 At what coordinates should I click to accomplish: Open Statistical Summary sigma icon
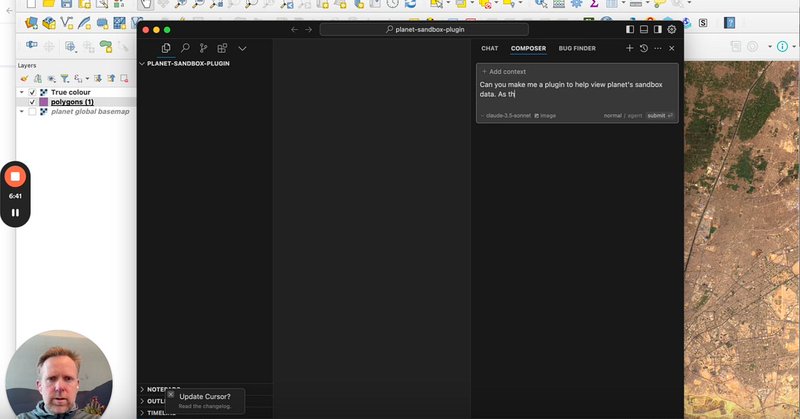point(594,4)
